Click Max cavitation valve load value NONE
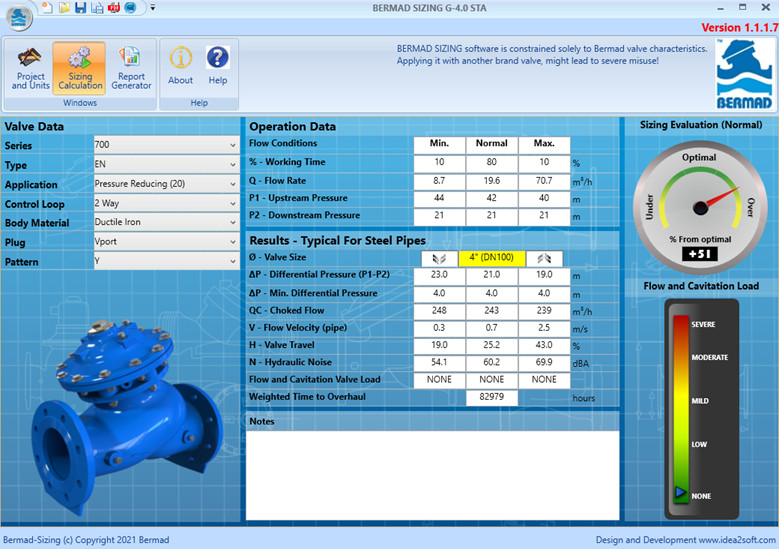Screen dimensions: 779x549 coord(544,380)
